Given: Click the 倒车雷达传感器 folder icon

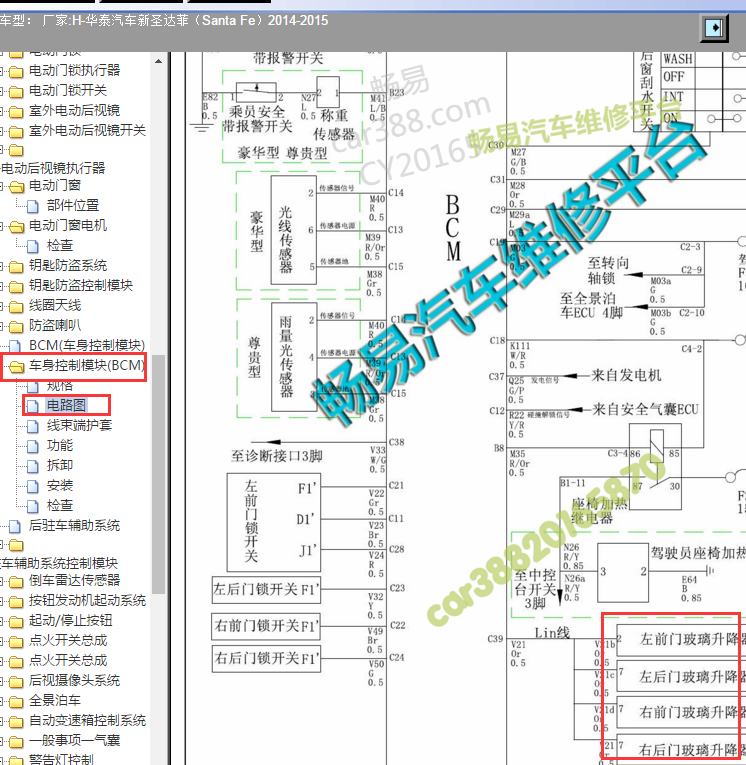Looking at the screenshot, I should pyautogui.click(x=16, y=582).
